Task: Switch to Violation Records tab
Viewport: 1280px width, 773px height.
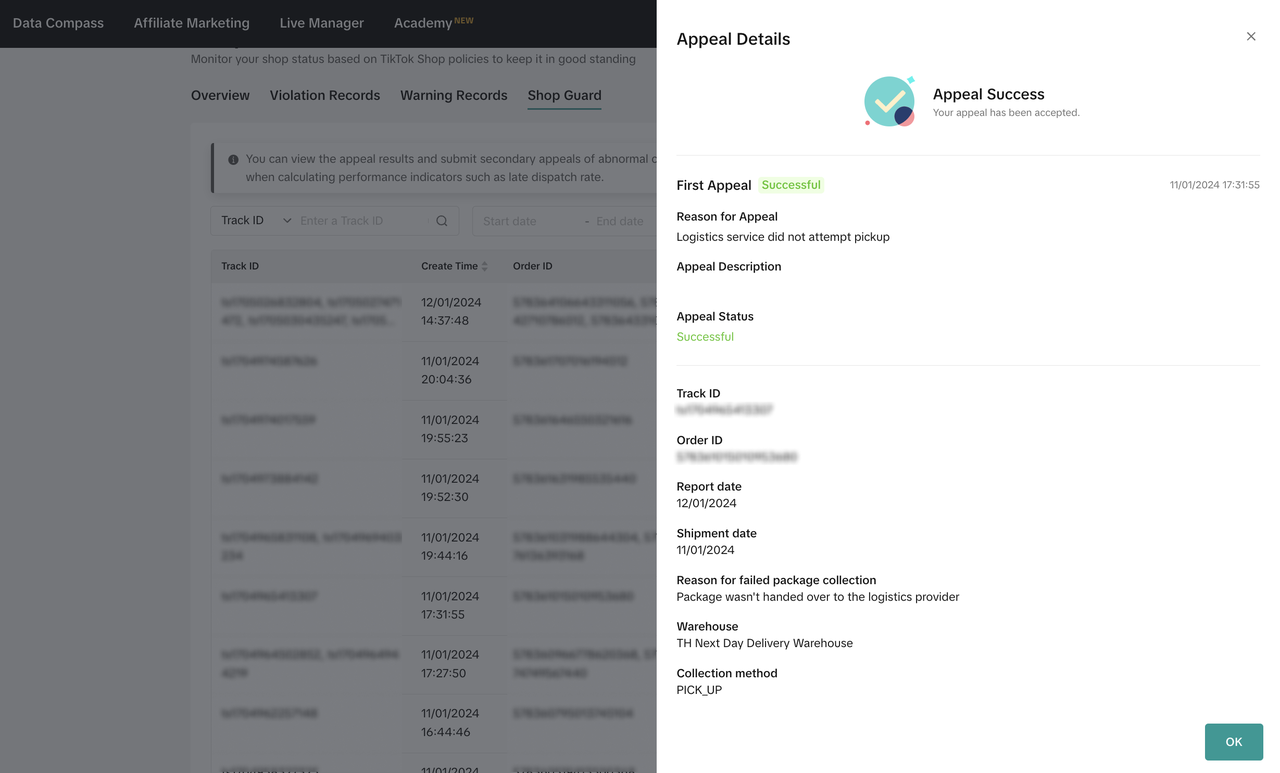Action: point(325,96)
